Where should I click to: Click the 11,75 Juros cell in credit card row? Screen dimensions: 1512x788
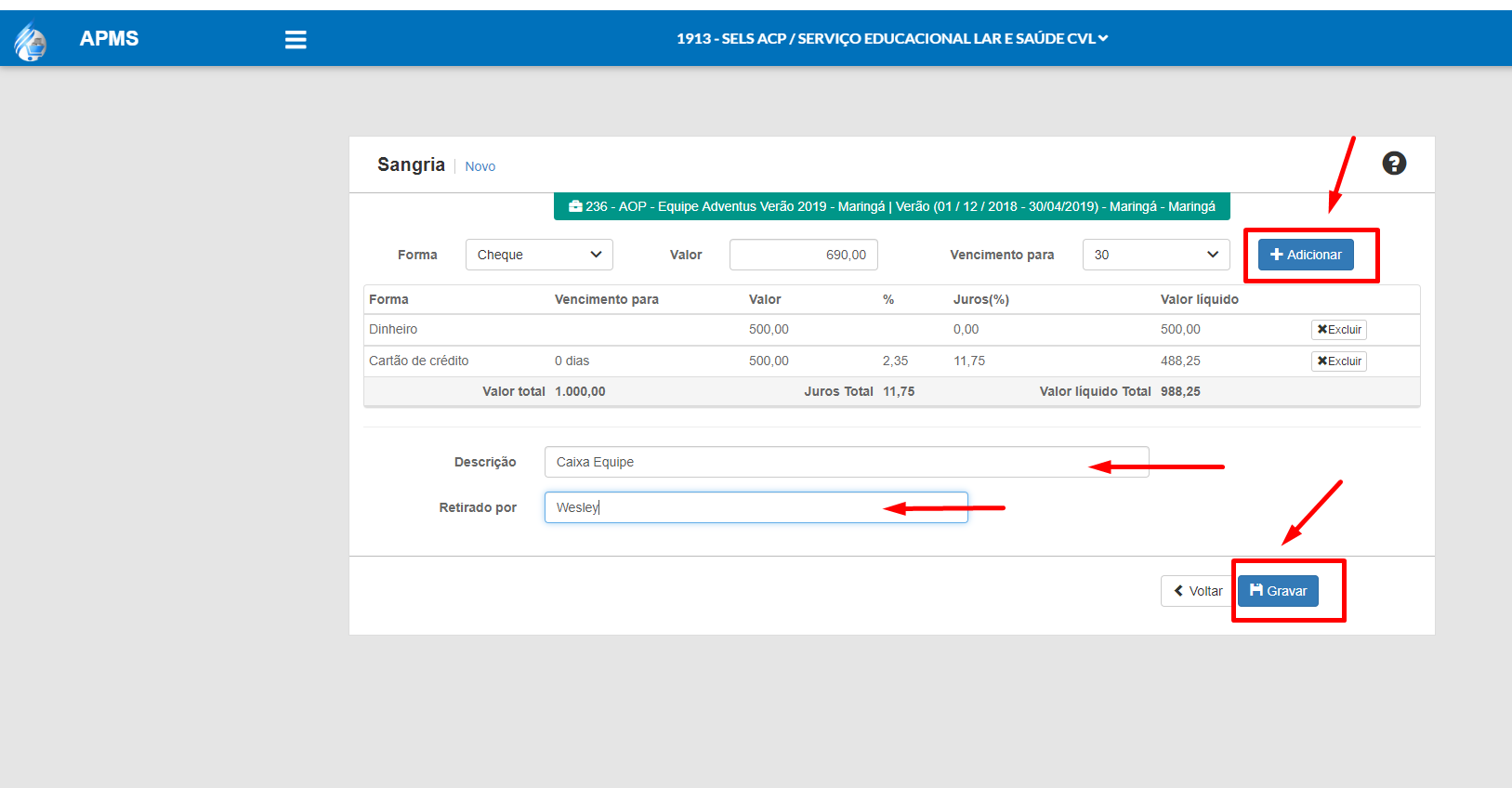pos(969,361)
